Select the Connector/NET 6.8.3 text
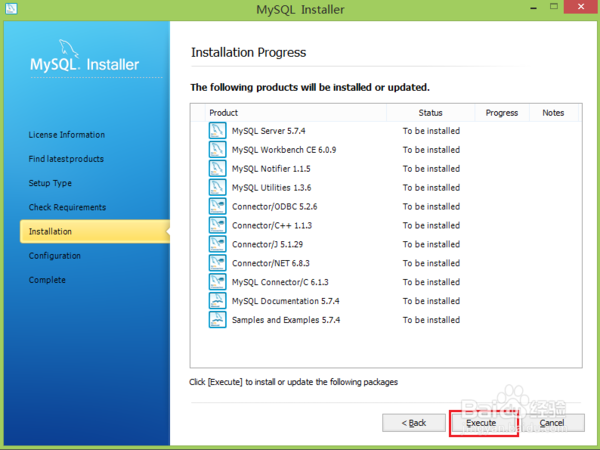600x450 pixels. click(271, 263)
